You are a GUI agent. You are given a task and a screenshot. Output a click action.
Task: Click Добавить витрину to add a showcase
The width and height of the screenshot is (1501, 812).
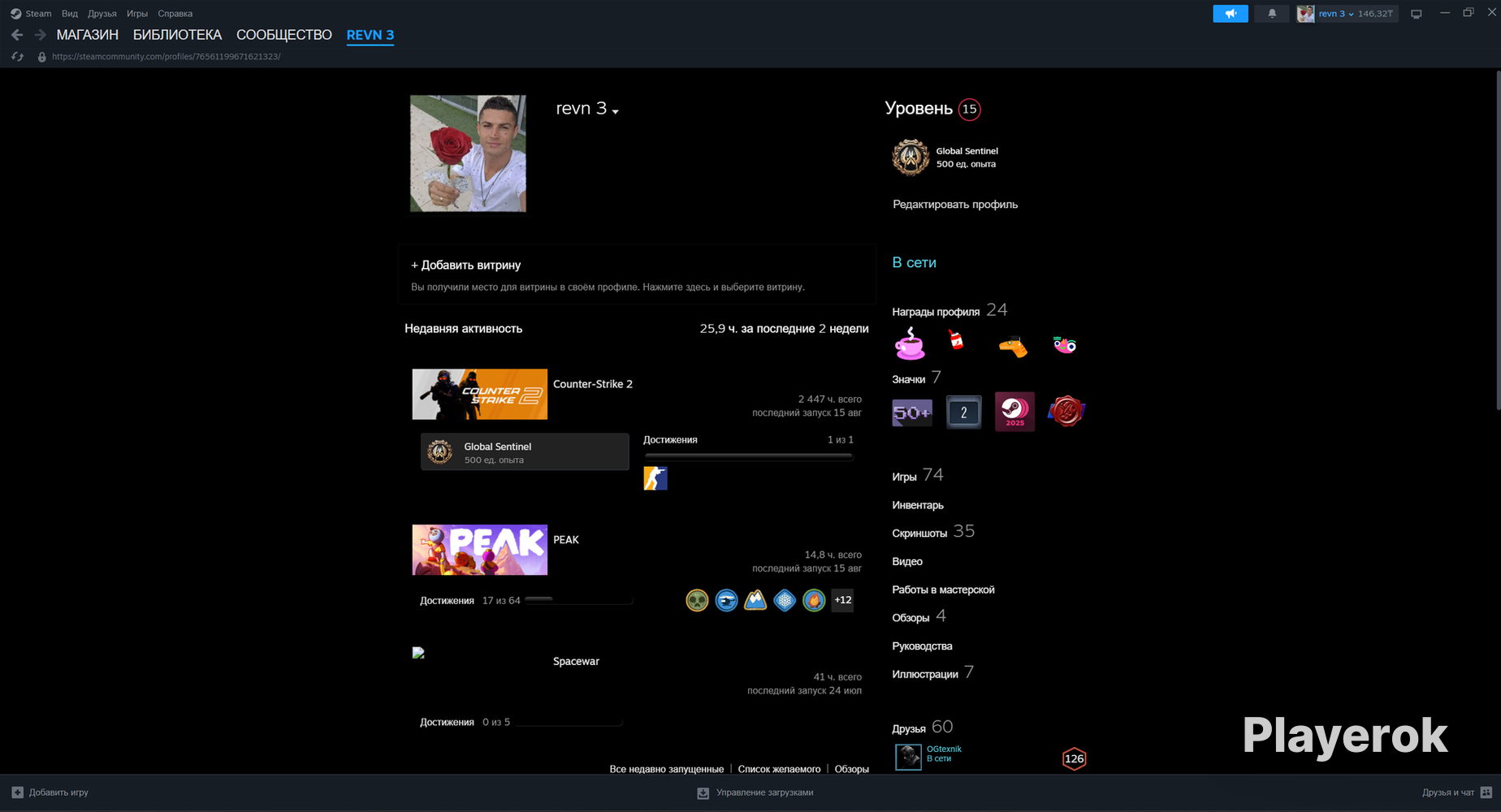tap(466, 265)
